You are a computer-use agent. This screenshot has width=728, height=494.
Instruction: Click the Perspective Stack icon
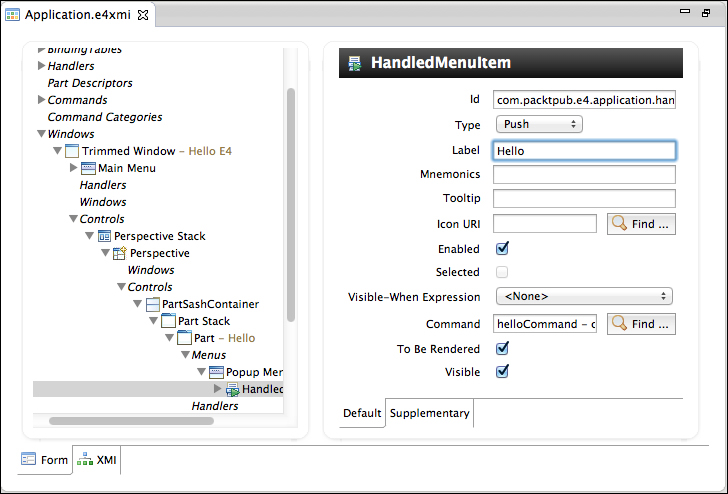point(103,236)
